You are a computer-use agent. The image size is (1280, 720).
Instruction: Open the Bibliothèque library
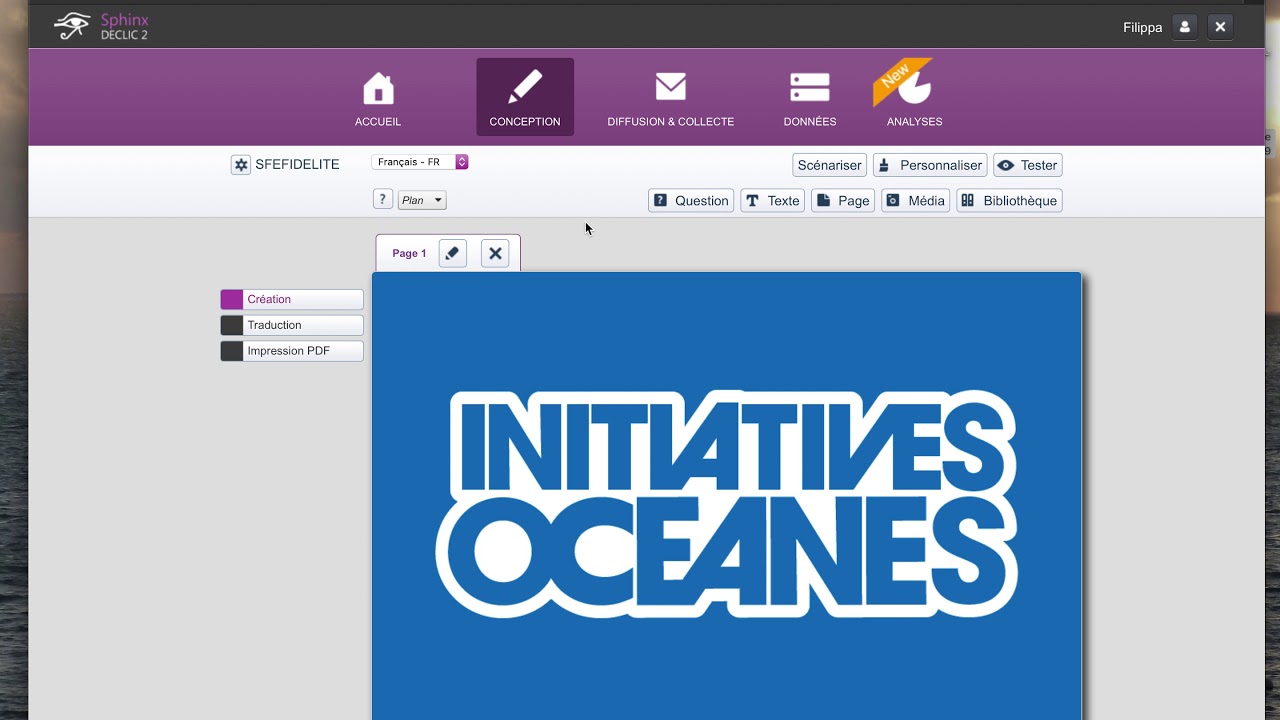(x=1009, y=201)
